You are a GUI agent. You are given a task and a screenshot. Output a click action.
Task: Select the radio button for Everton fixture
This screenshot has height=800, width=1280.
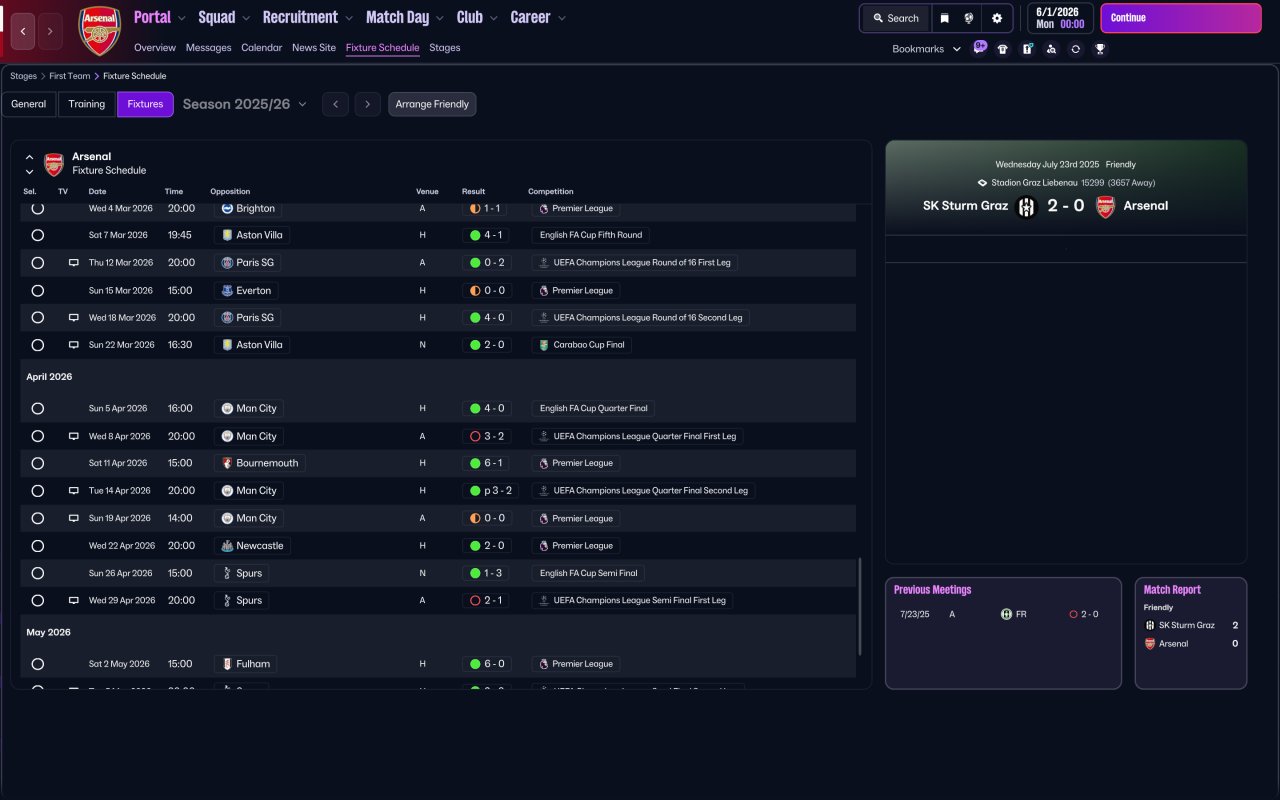coord(38,291)
